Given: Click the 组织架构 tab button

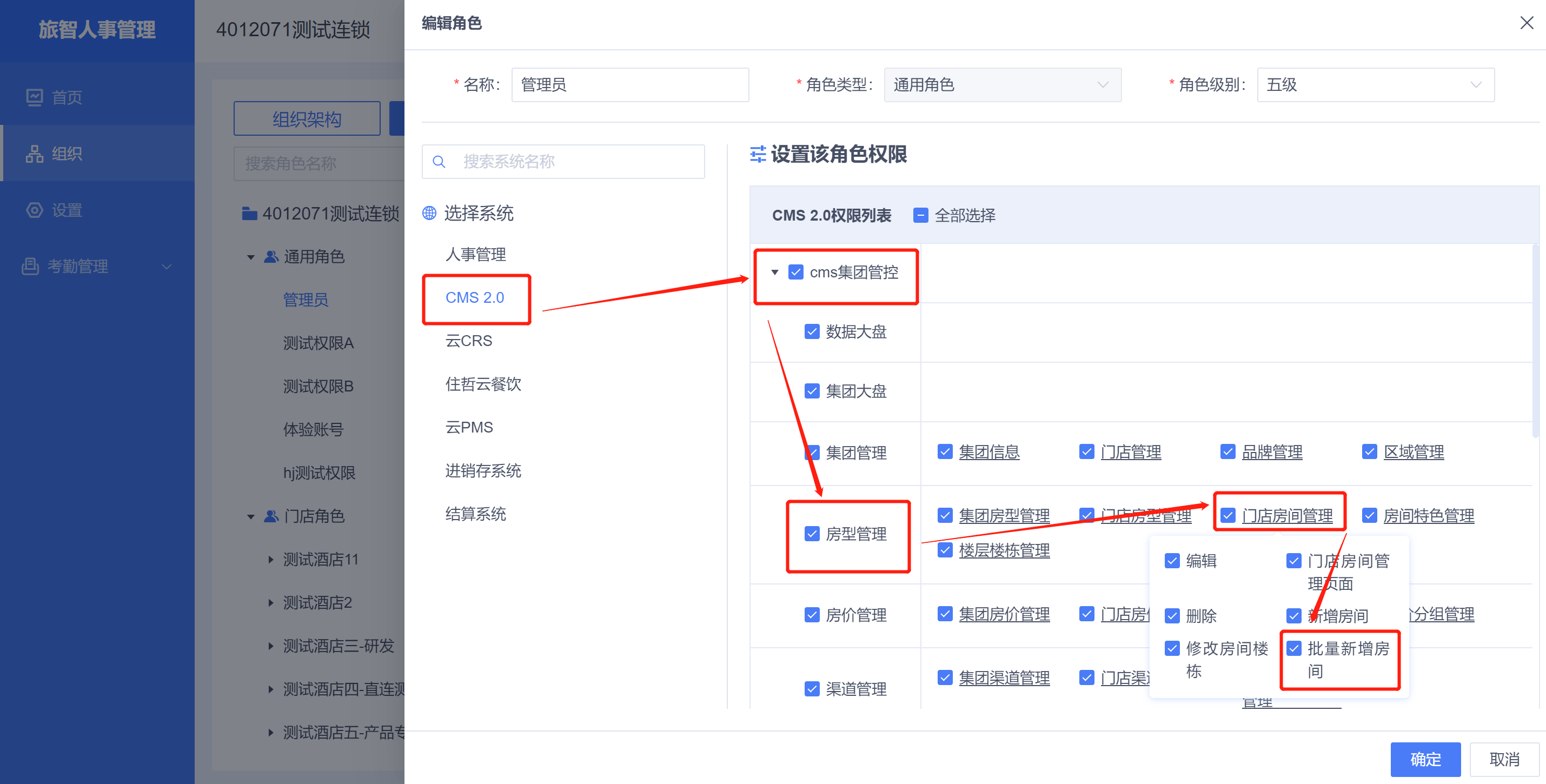Looking at the screenshot, I should coord(307,119).
